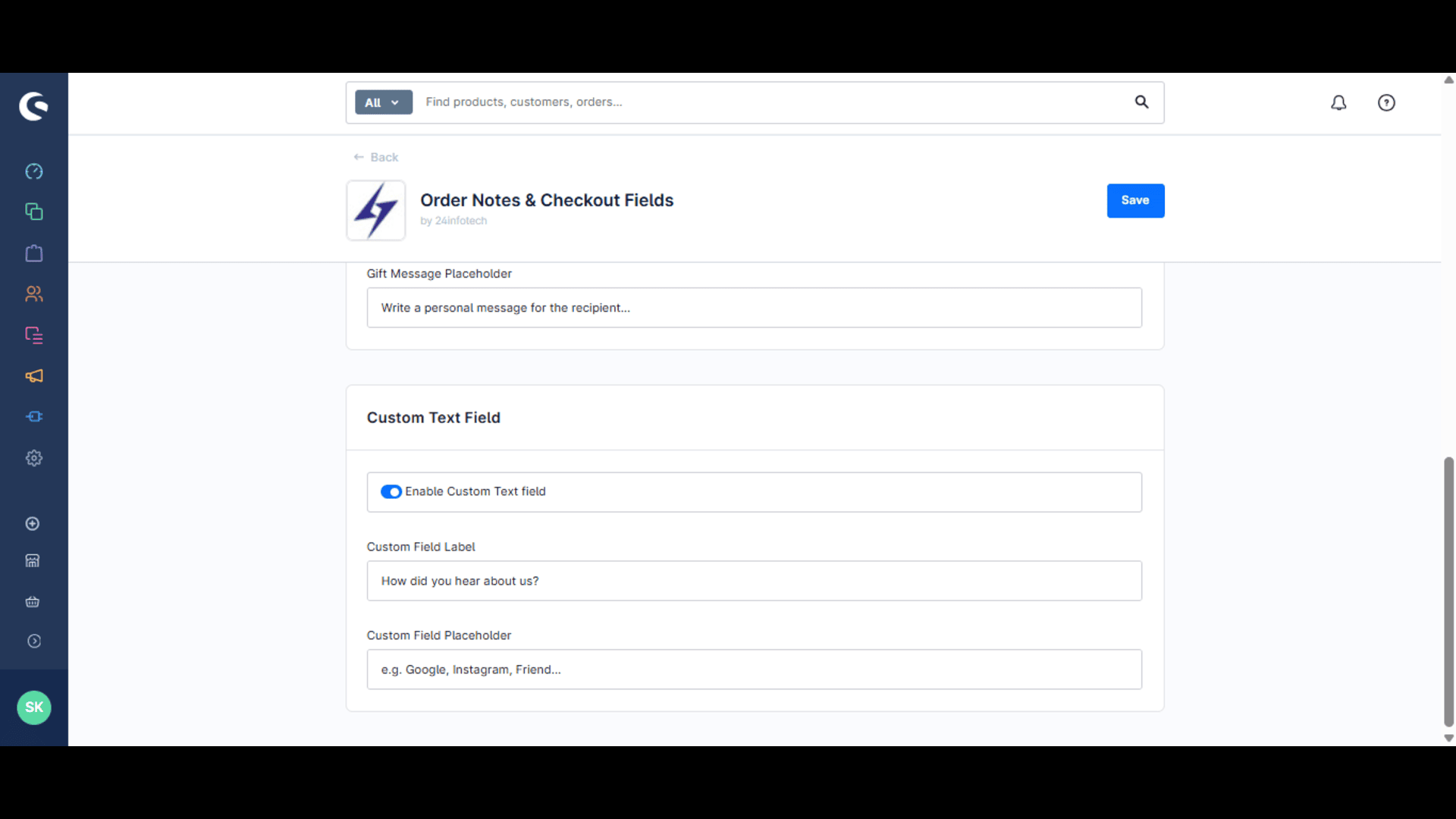Viewport: 1456px width, 819px height.
Task: Open the Settings gear icon
Action: pyautogui.click(x=34, y=458)
